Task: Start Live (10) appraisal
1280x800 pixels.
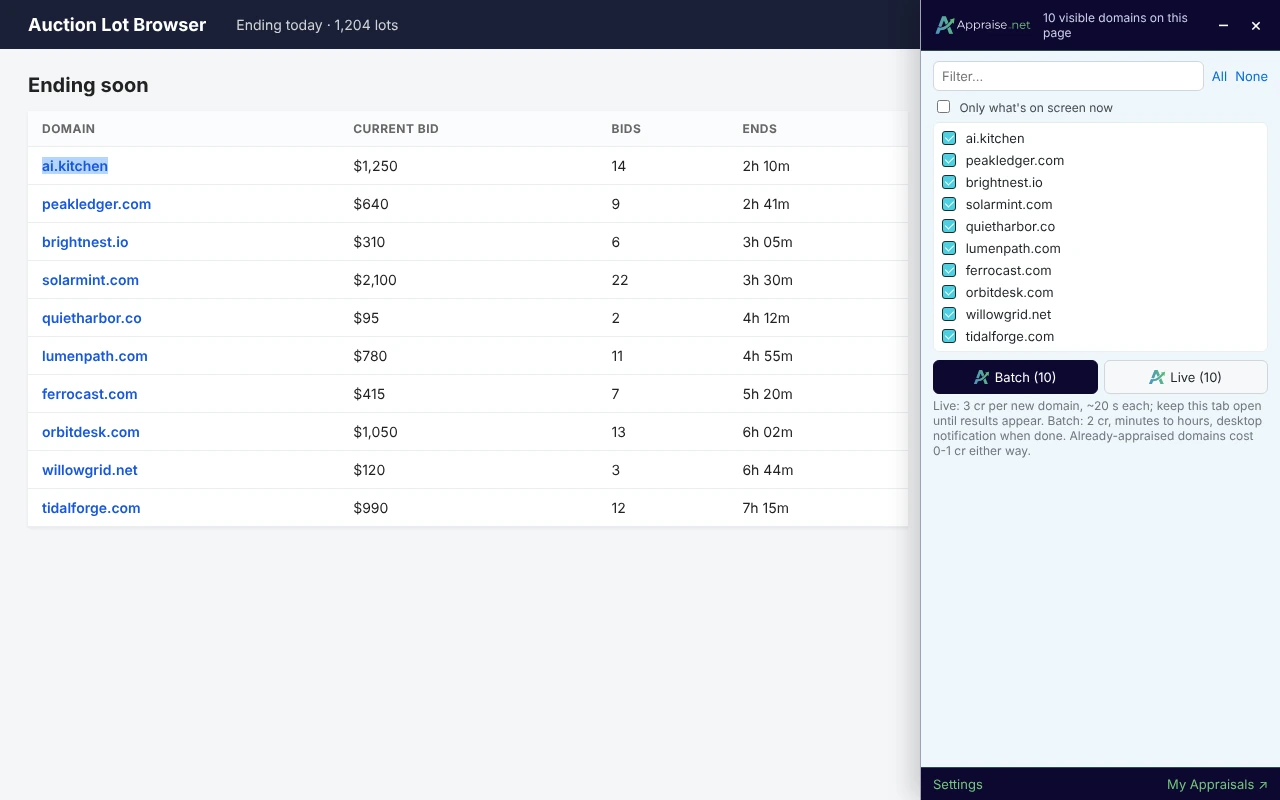Action: pos(1186,377)
